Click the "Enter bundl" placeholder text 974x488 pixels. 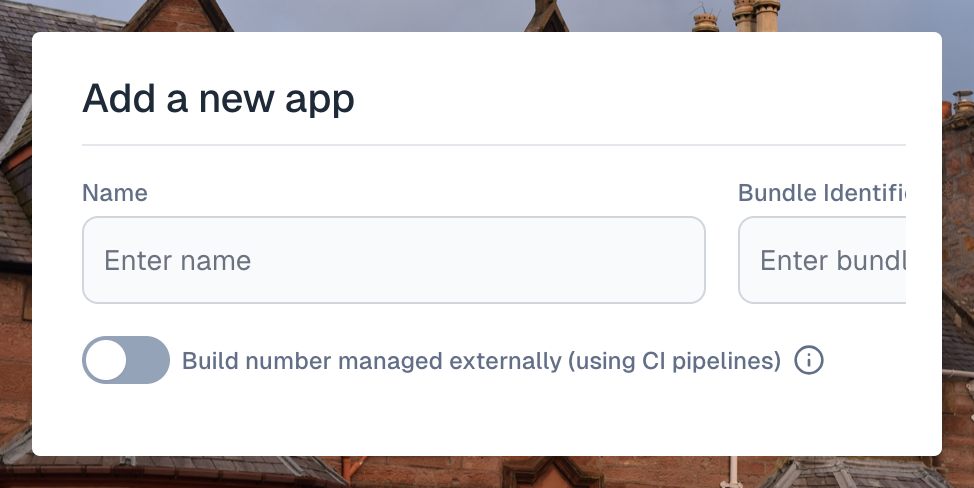833,260
